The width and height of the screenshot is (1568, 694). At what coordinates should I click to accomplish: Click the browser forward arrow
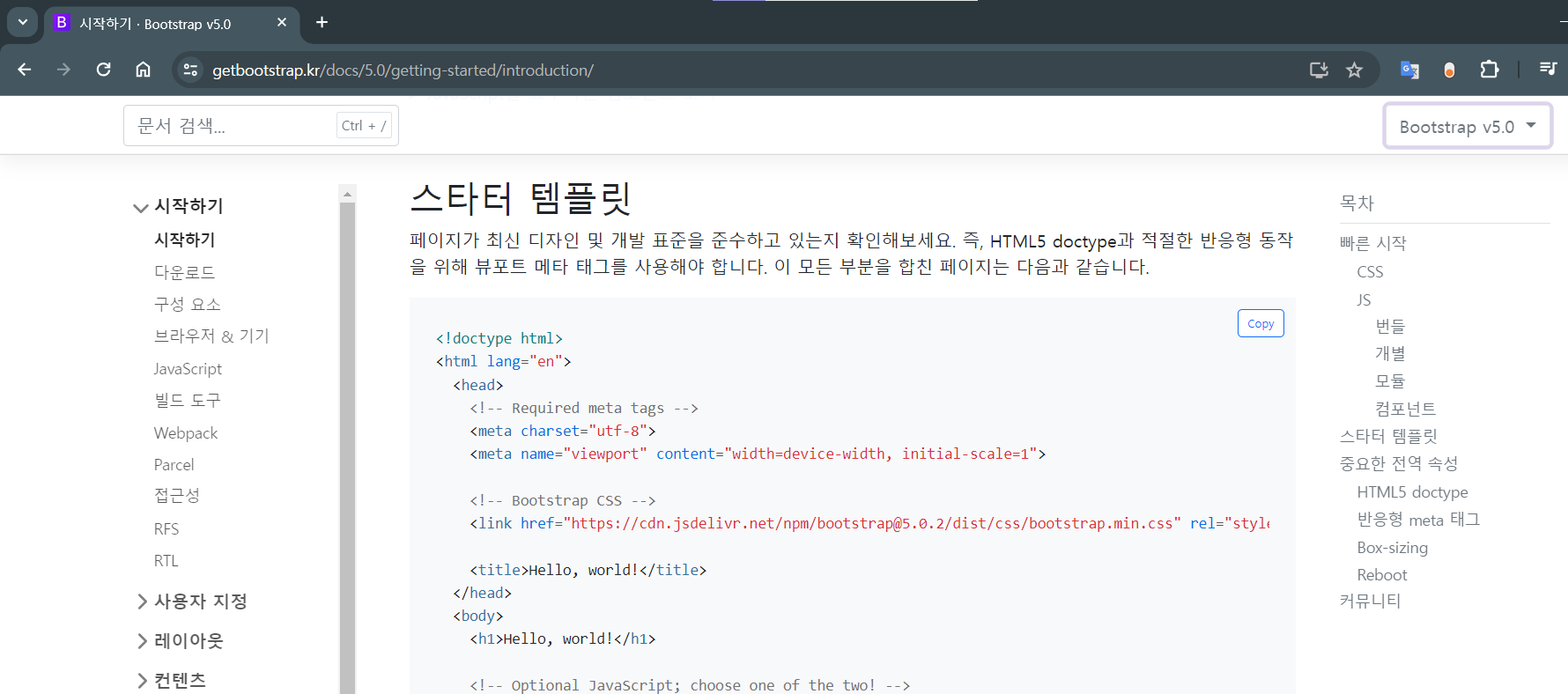coord(63,70)
